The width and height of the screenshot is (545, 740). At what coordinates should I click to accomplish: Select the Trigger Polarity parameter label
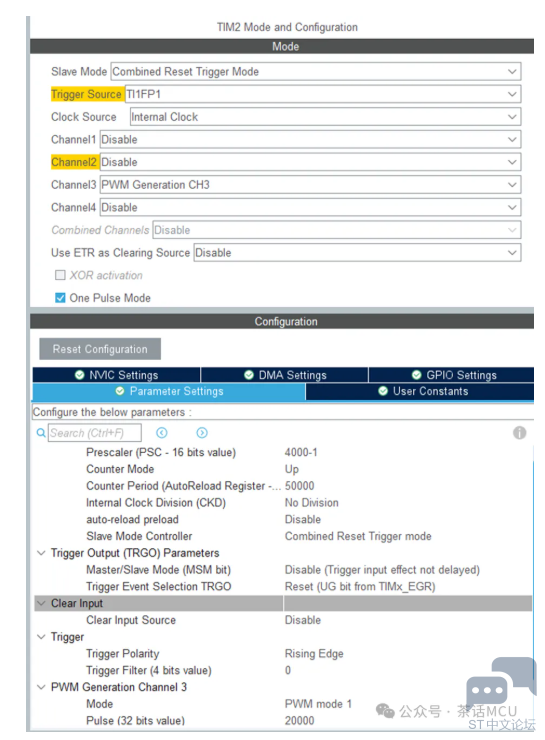tap(123, 654)
